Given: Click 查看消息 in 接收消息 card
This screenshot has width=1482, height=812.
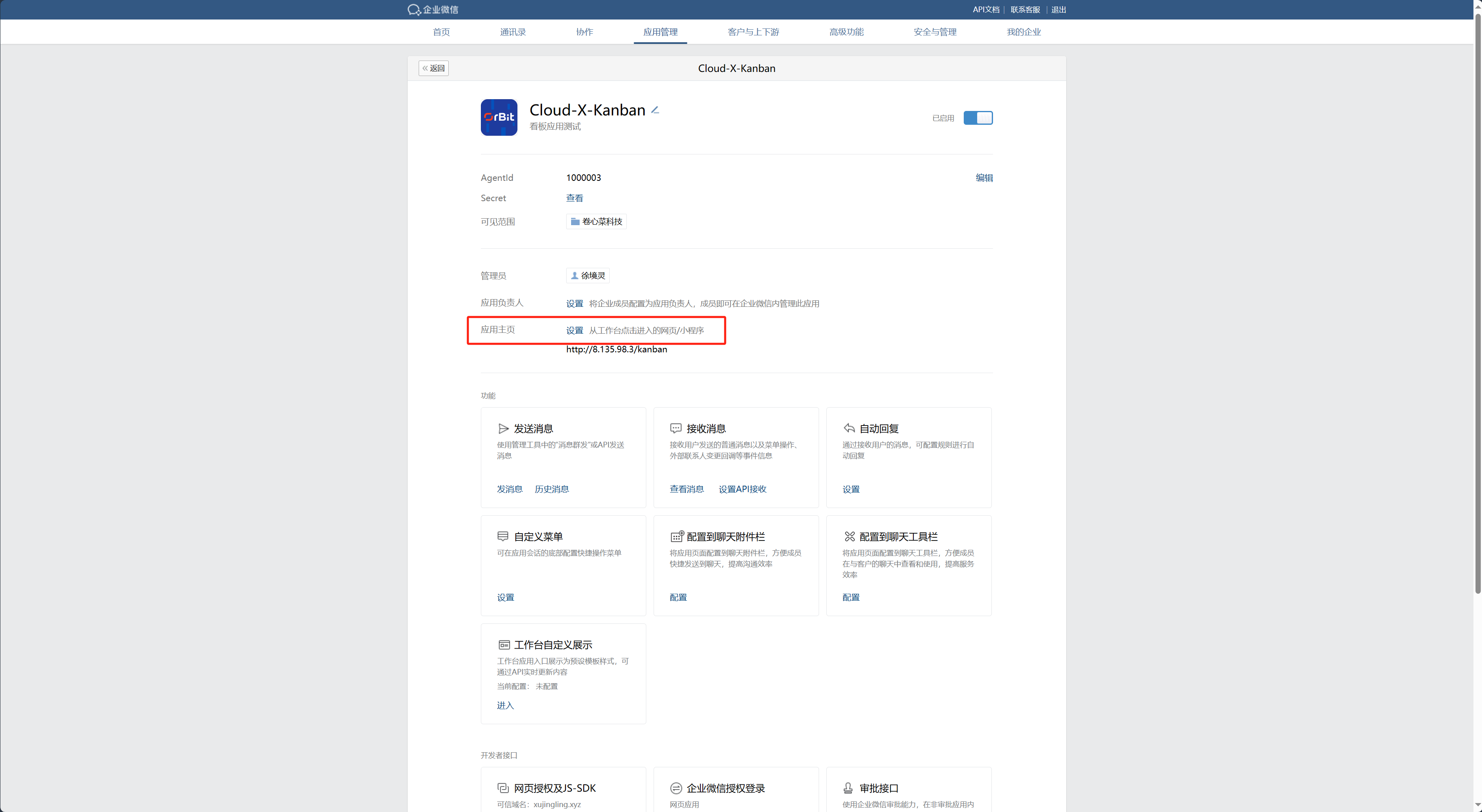Looking at the screenshot, I should pos(687,489).
